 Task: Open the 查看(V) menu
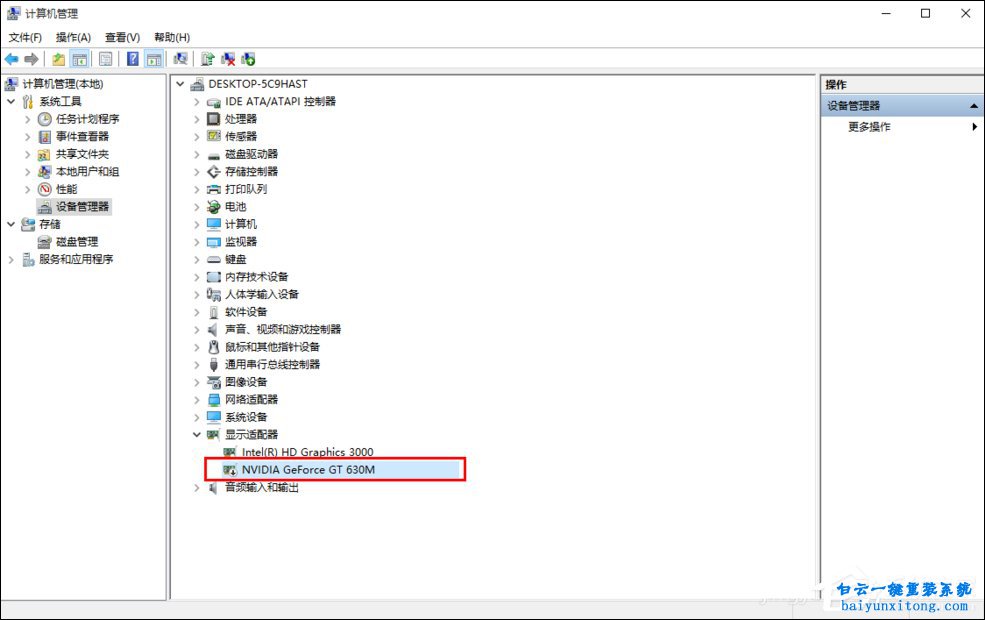(122, 37)
